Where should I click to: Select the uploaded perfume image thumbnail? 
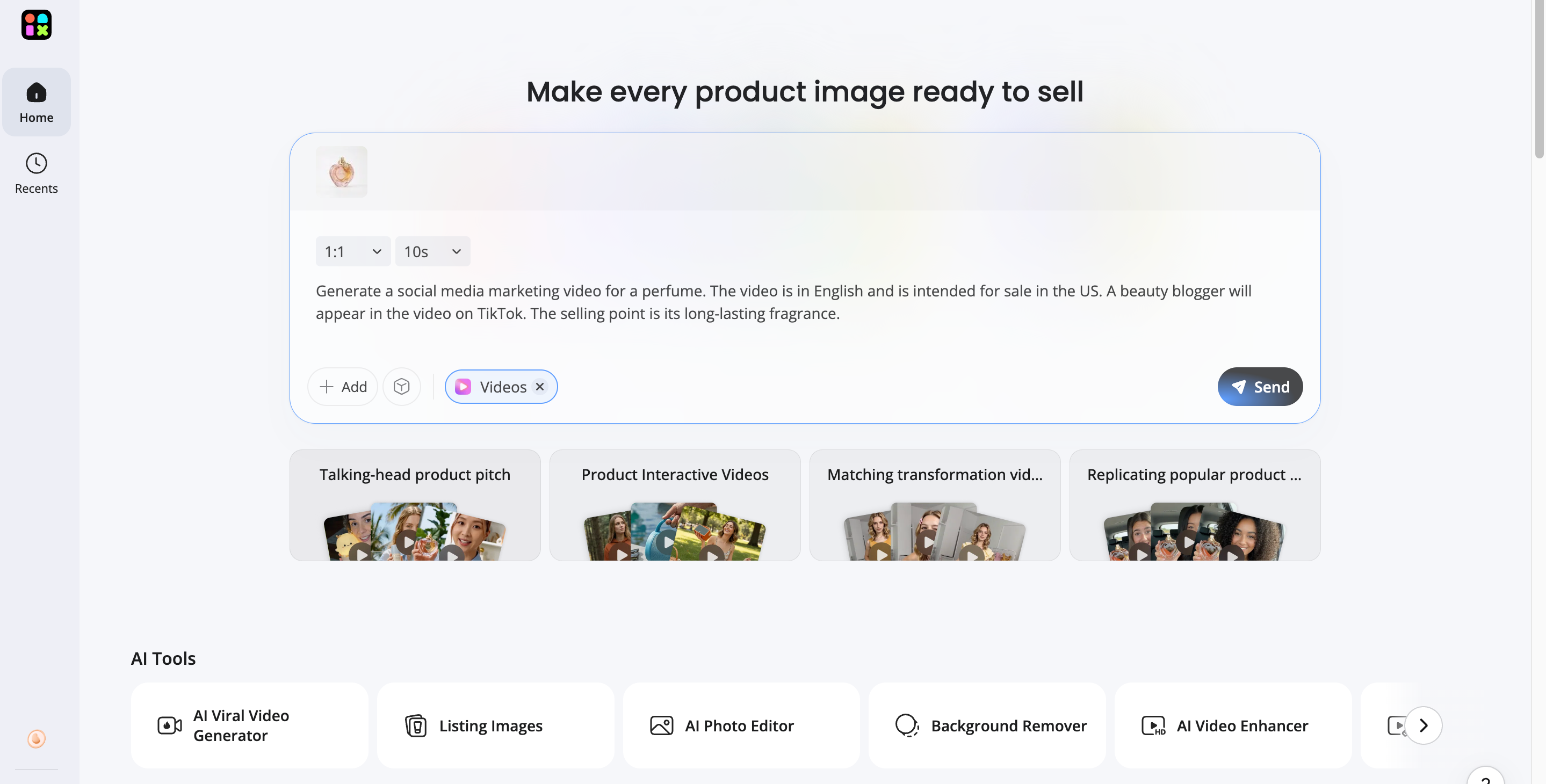coord(342,171)
